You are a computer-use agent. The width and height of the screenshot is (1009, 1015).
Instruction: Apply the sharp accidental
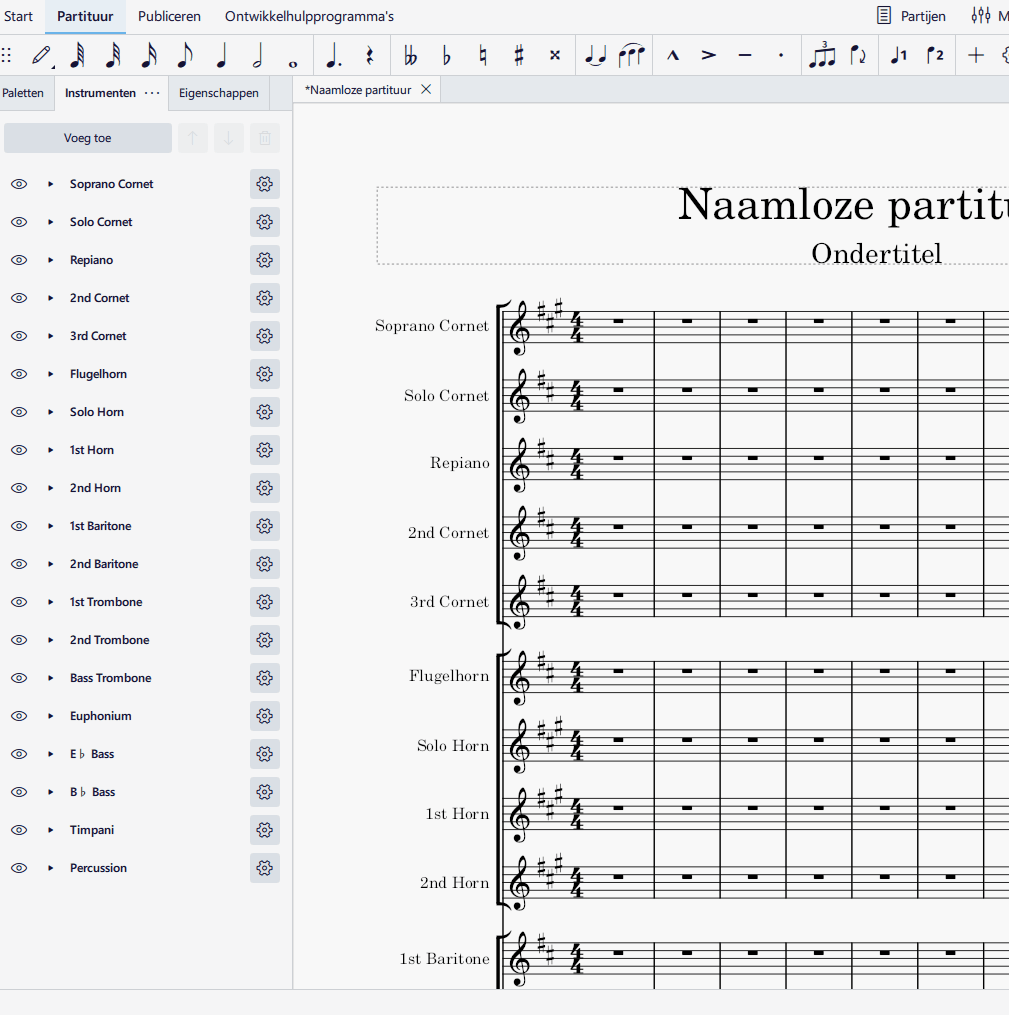pos(518,56)
